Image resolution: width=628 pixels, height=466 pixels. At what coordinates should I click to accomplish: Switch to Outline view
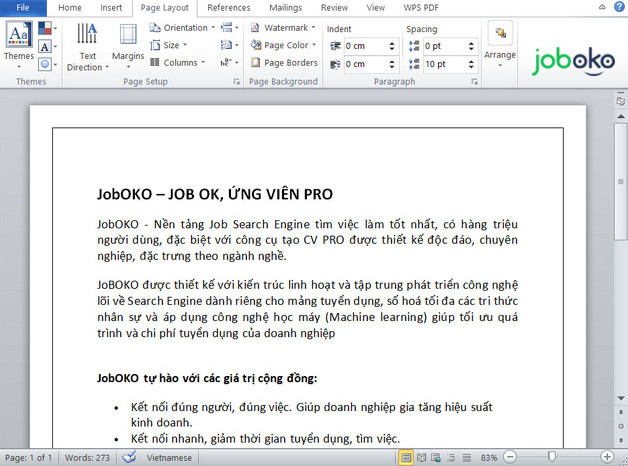pos(451,457)
